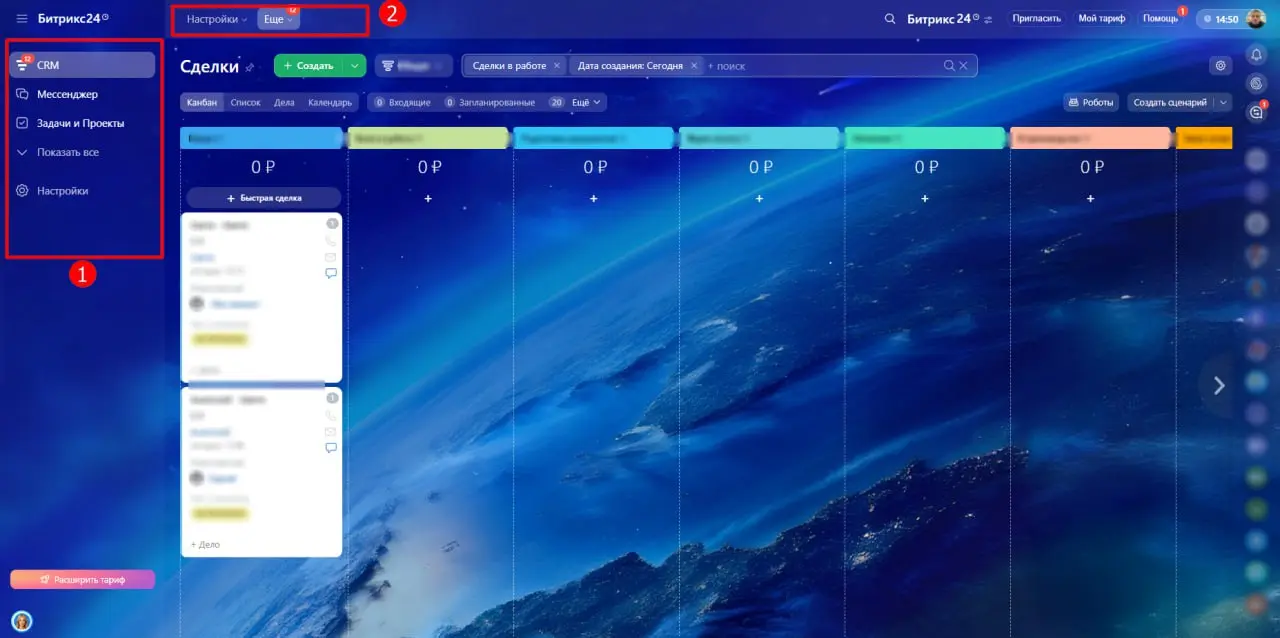Click the Пригласить button
Viewport: 1280px width, 638px height.
point(1036,18)
